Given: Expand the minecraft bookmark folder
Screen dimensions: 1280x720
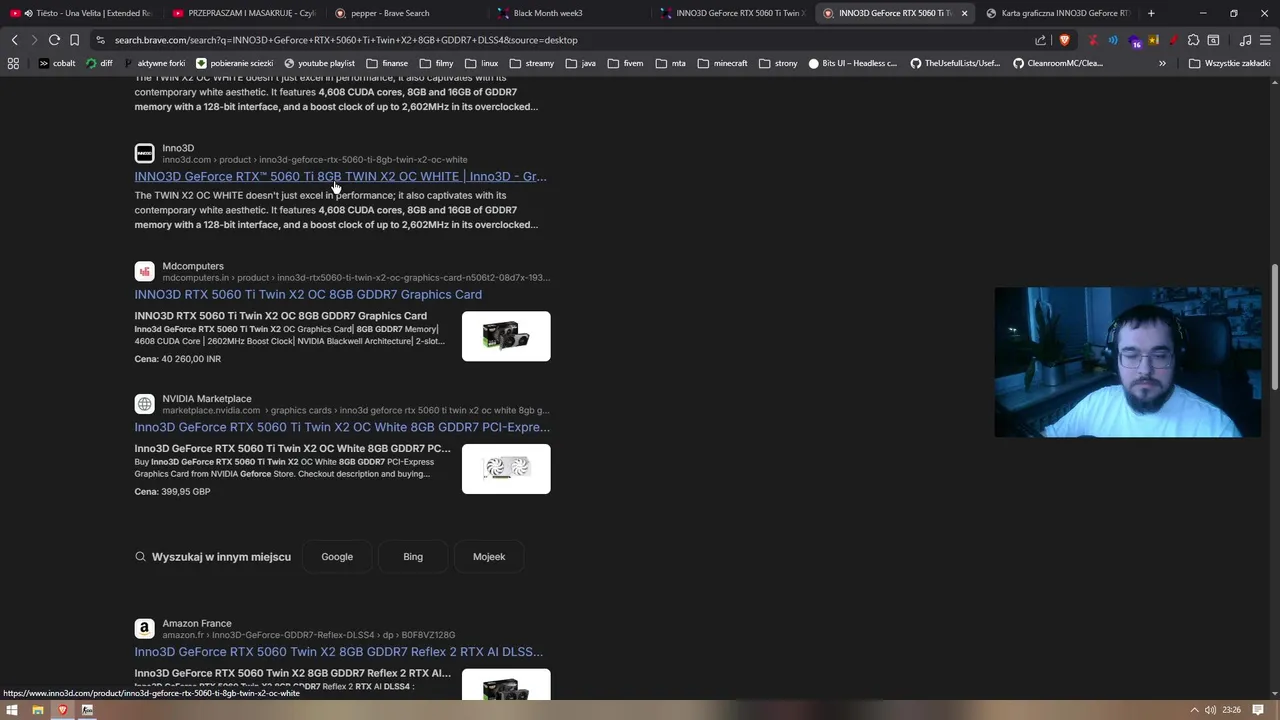Looking at the screenshot, I should [722, 63].
